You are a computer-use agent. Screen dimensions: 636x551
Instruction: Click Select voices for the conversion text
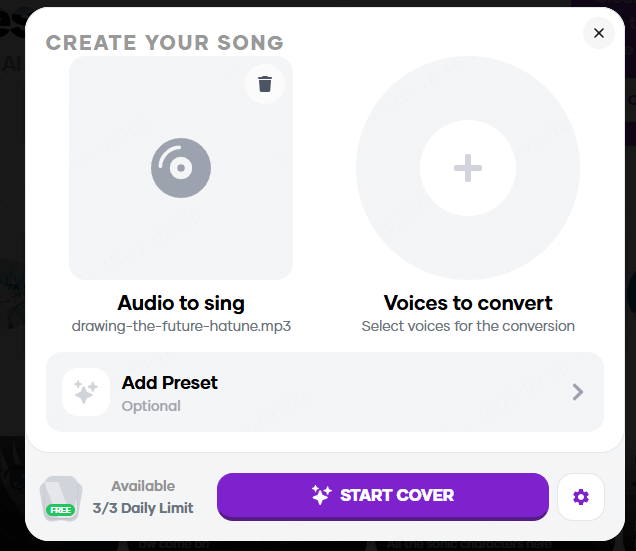click(x=468, y=326)
